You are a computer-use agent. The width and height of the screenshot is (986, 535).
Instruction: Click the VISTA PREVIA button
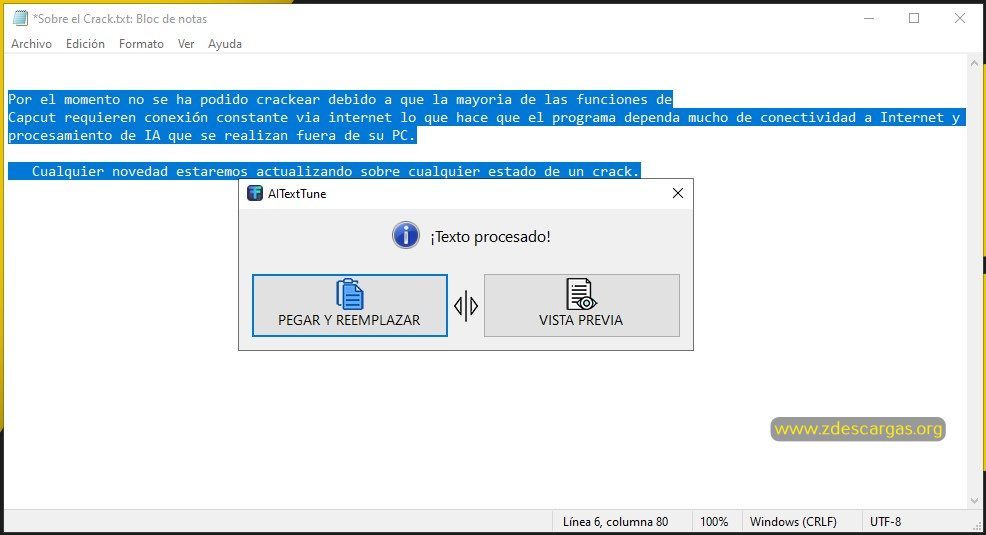point(582,306)
